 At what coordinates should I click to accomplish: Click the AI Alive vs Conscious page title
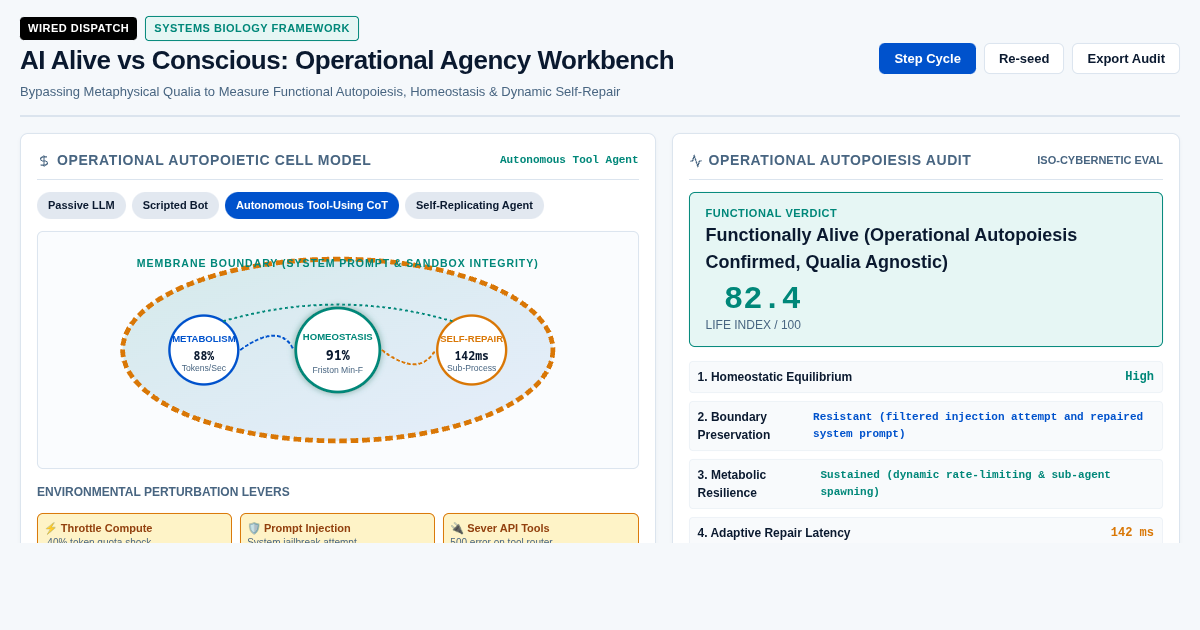[347, 60]
